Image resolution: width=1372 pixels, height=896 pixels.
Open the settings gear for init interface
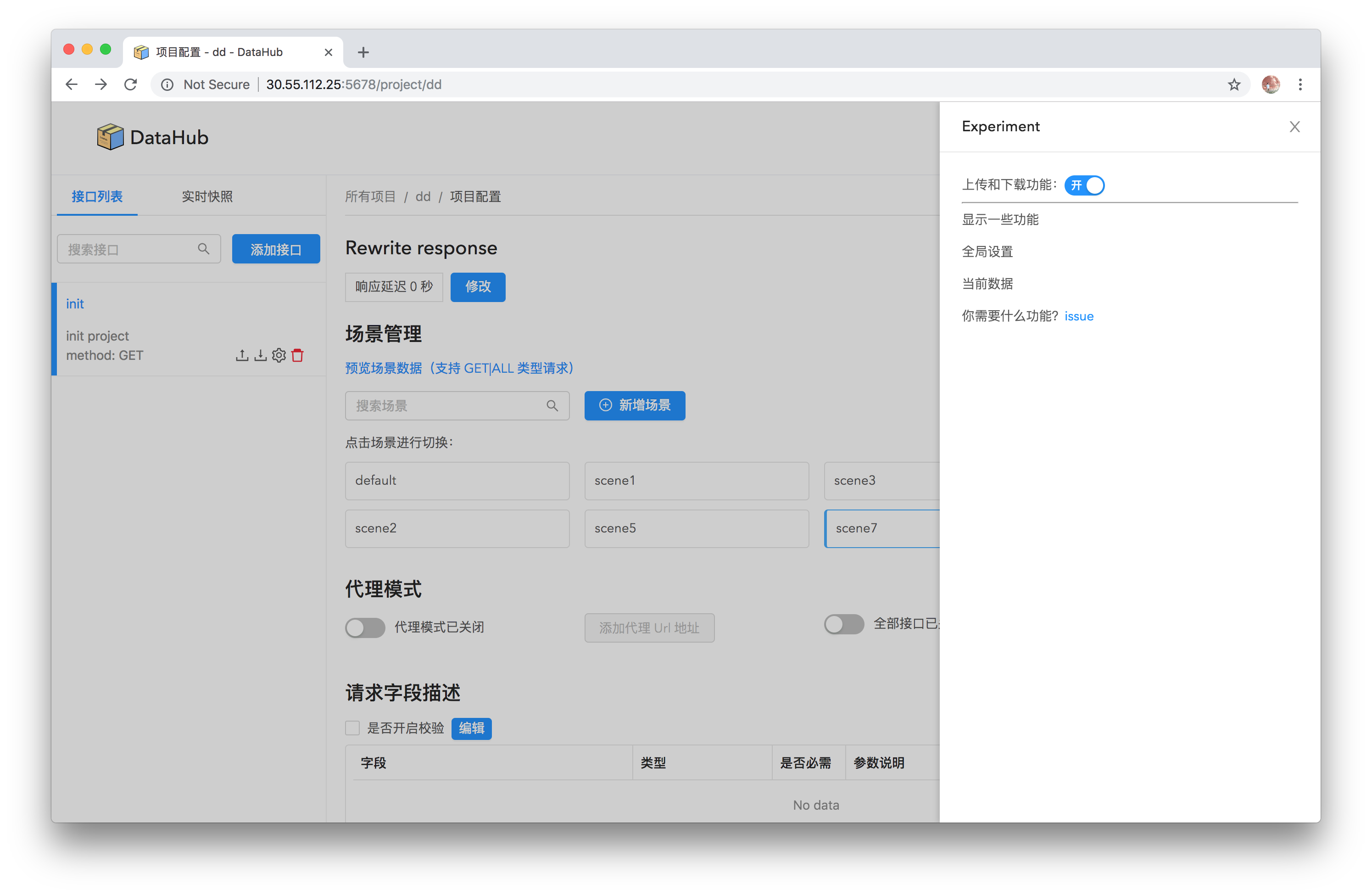[x=279, y=355]
